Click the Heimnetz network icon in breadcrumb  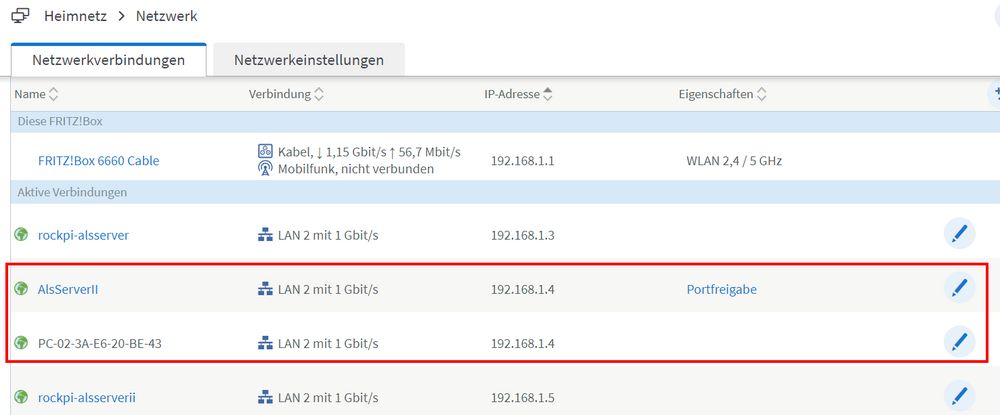coord(20,16)
